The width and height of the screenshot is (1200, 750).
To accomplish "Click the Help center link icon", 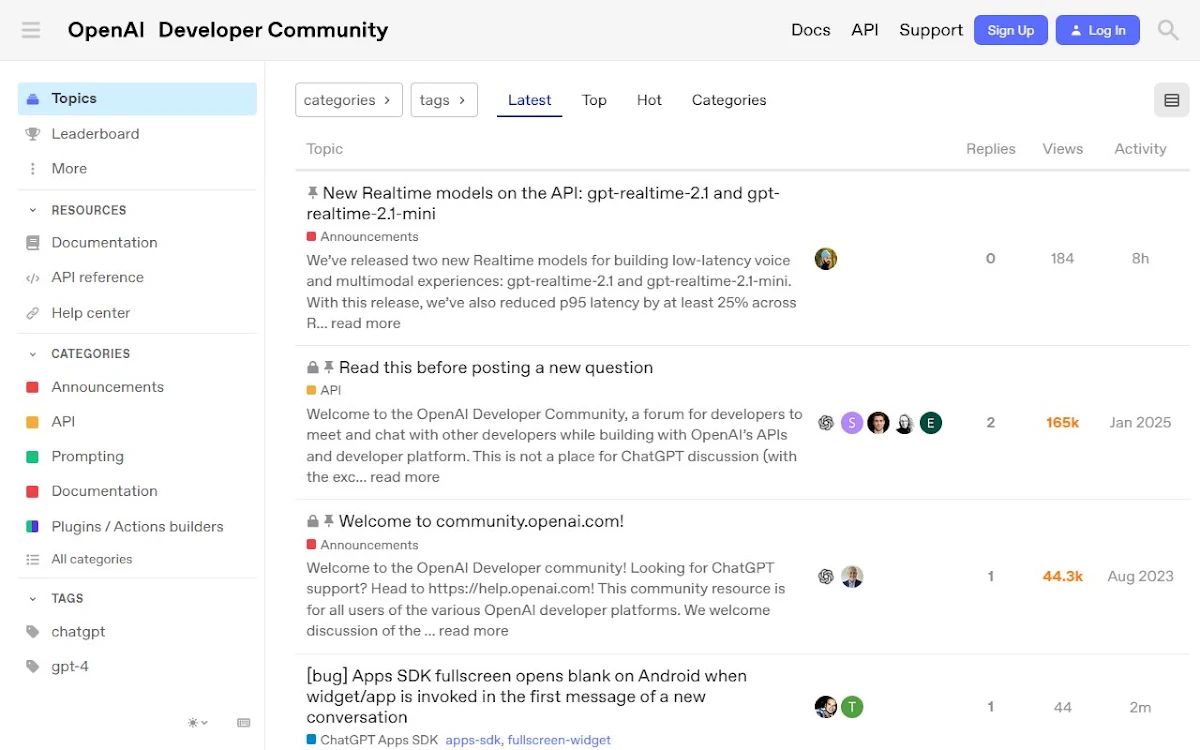I will (33, 313).
